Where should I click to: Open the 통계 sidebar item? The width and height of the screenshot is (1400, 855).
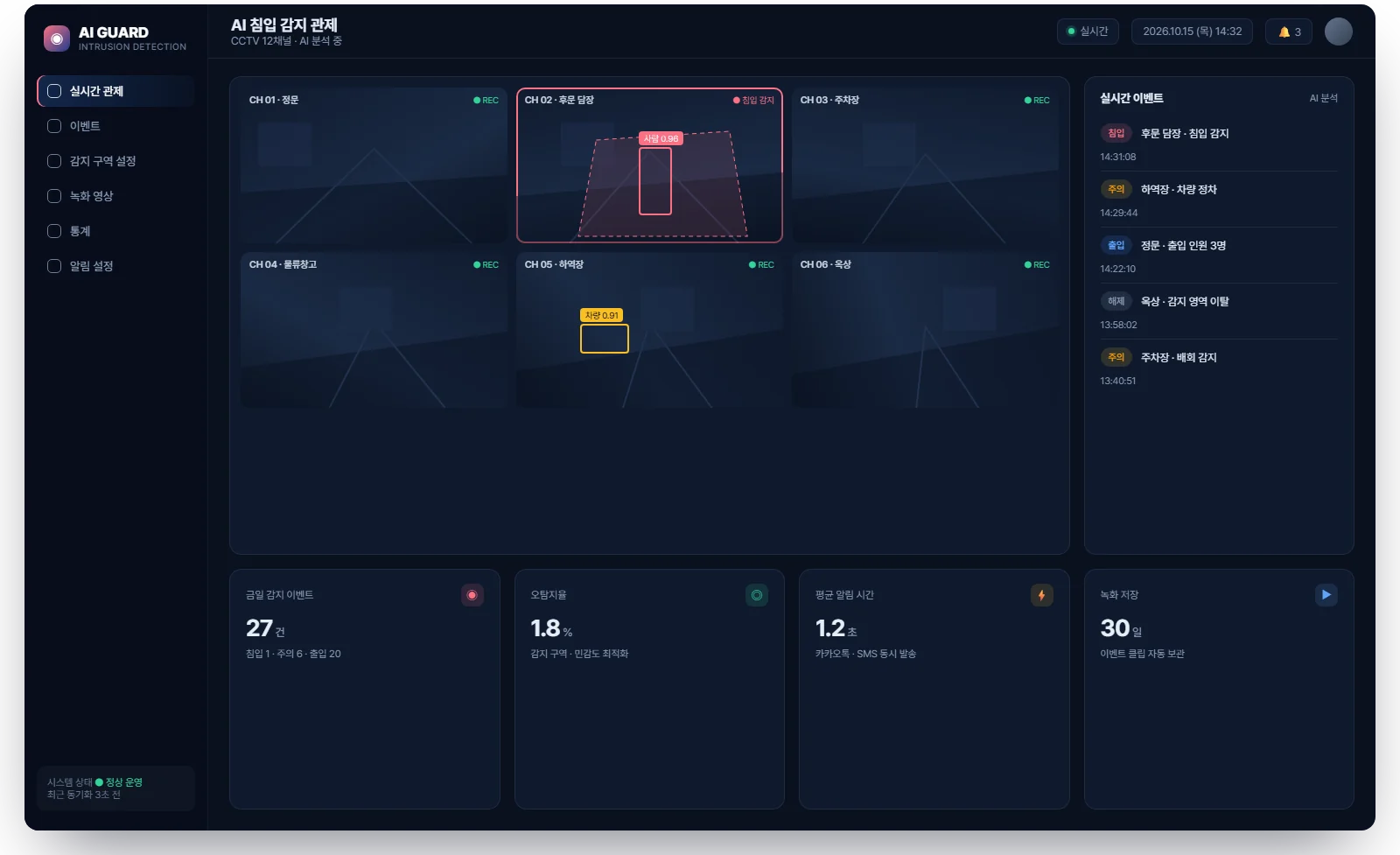pyautogui.click(x=115, y=231)
